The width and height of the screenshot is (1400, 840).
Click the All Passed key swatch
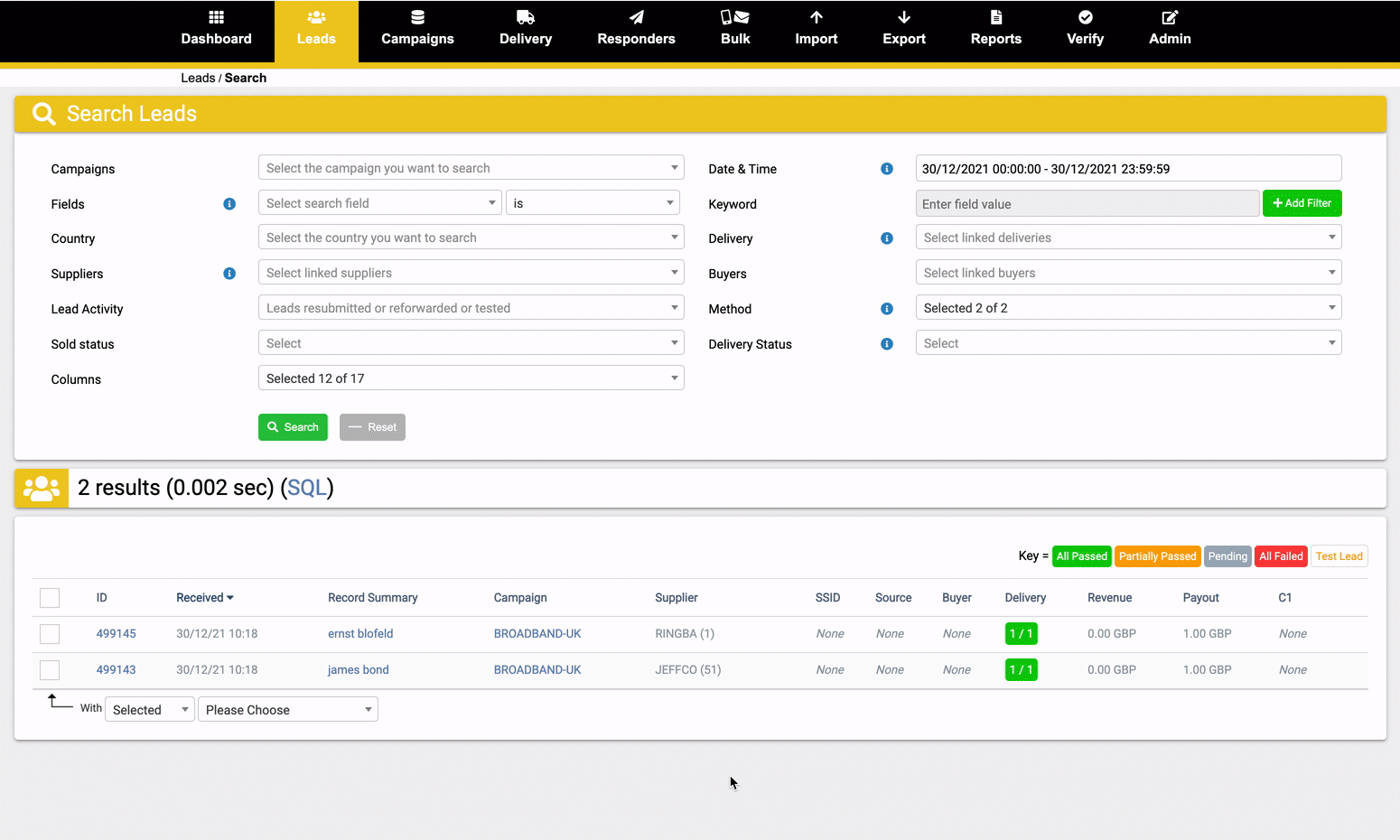pyautogui.click(x=1082, y=556)
